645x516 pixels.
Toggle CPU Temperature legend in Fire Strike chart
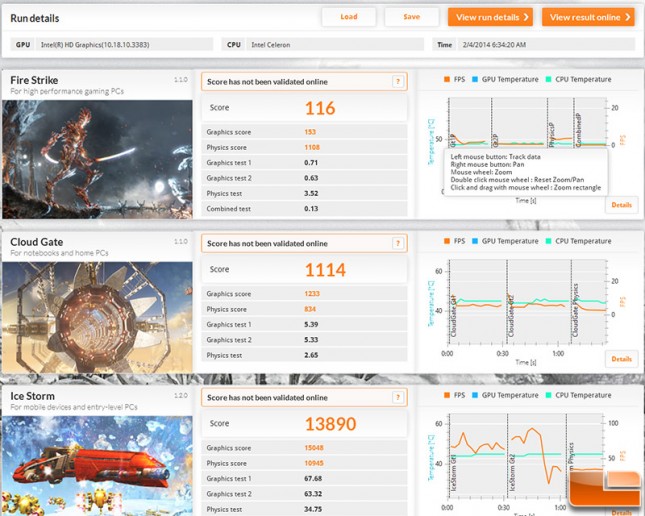tap(578, 79)
